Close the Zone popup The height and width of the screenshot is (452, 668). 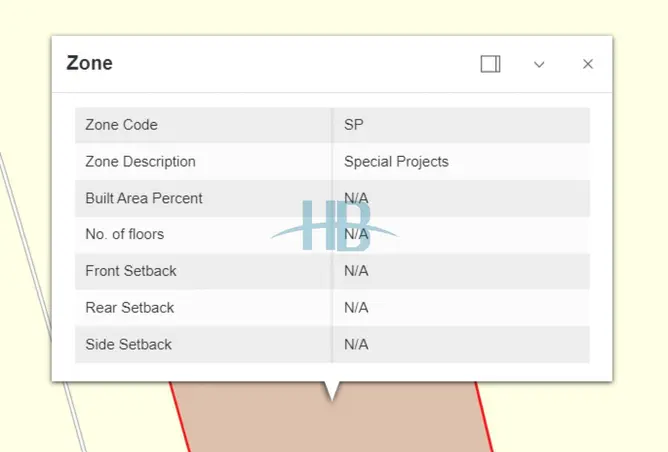[x=588, y=64]
